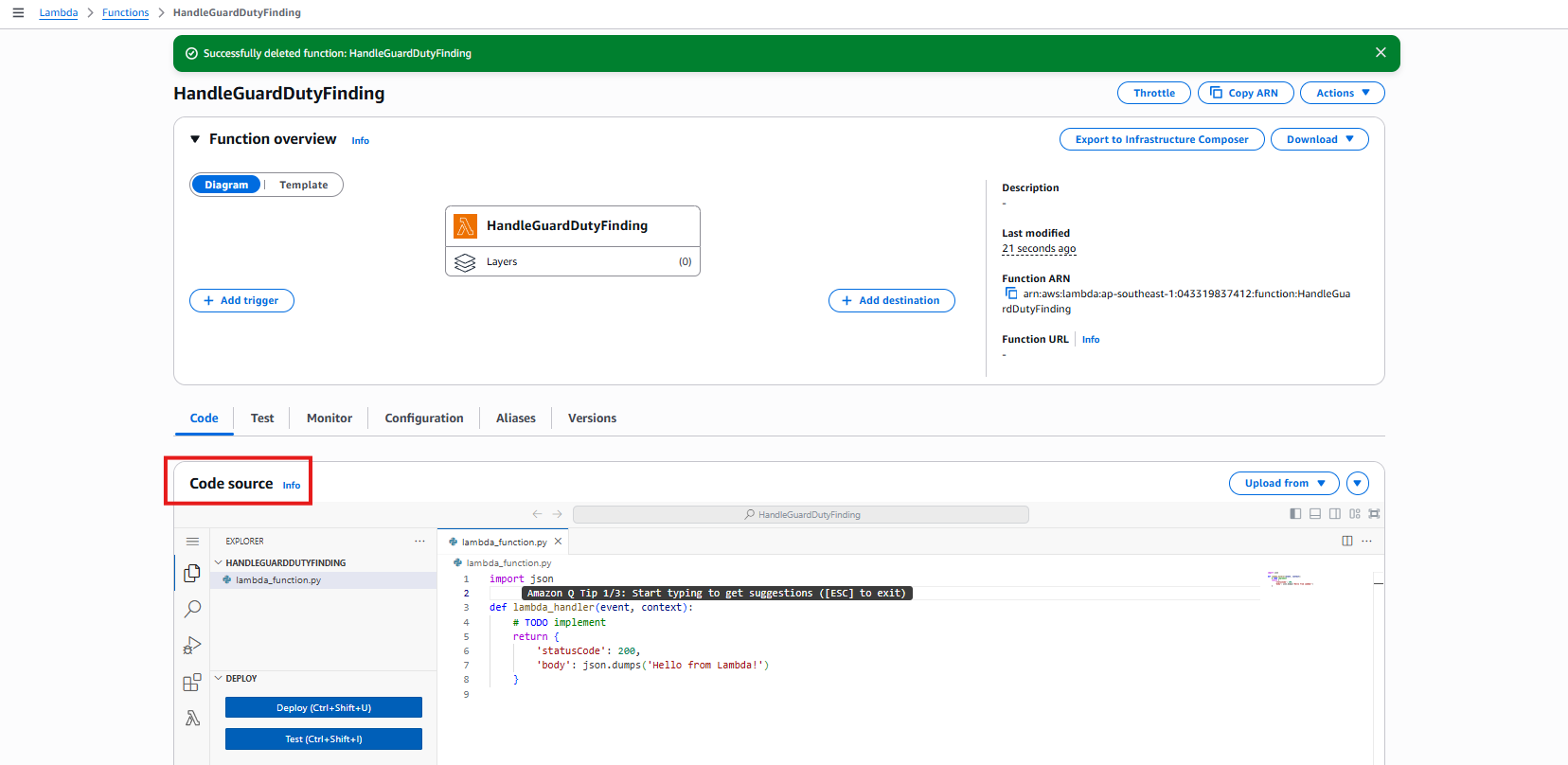
Task: Open the Code tab
Action: tap(205, 418)
